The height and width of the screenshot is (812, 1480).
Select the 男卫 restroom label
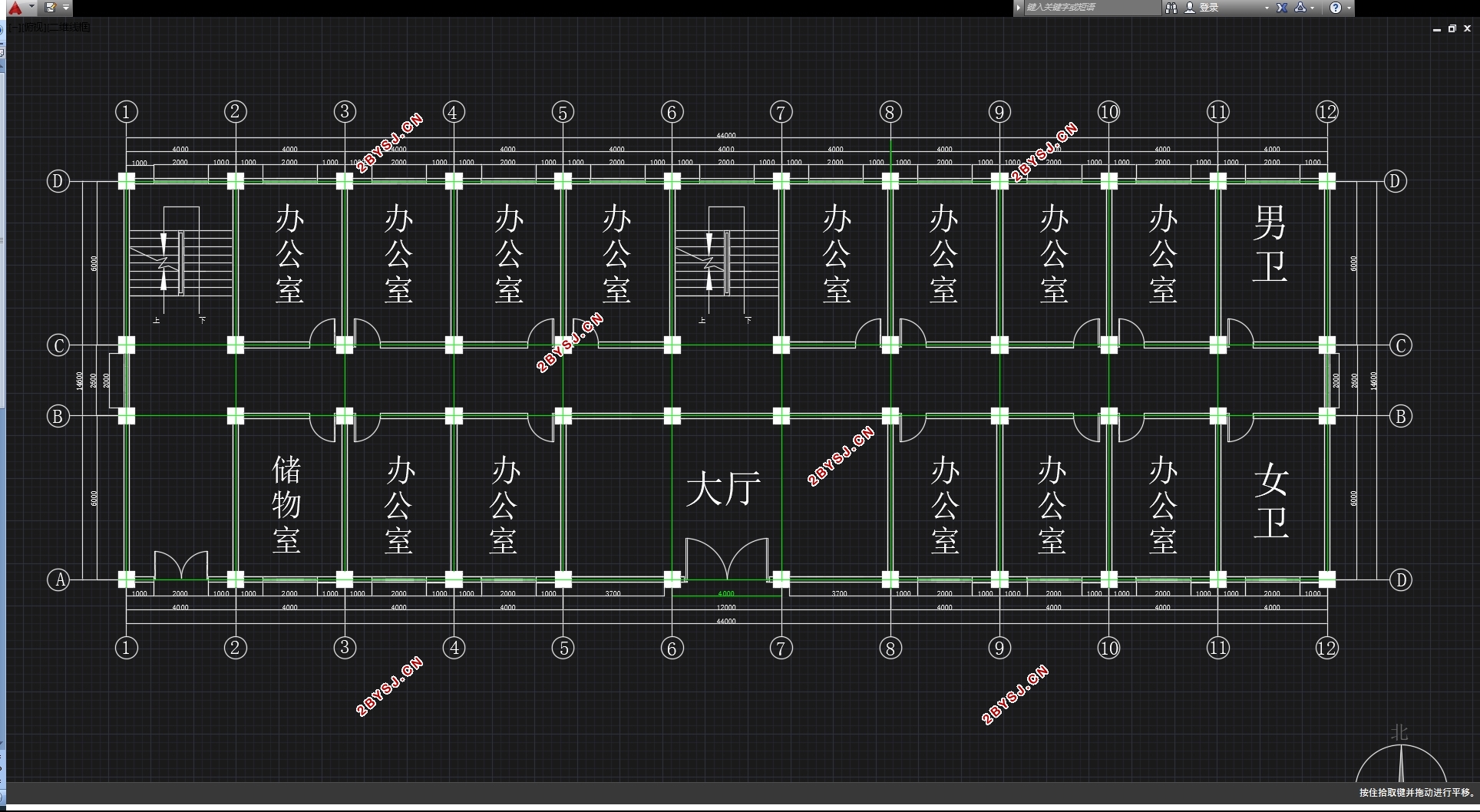(x=1270, y=243)
